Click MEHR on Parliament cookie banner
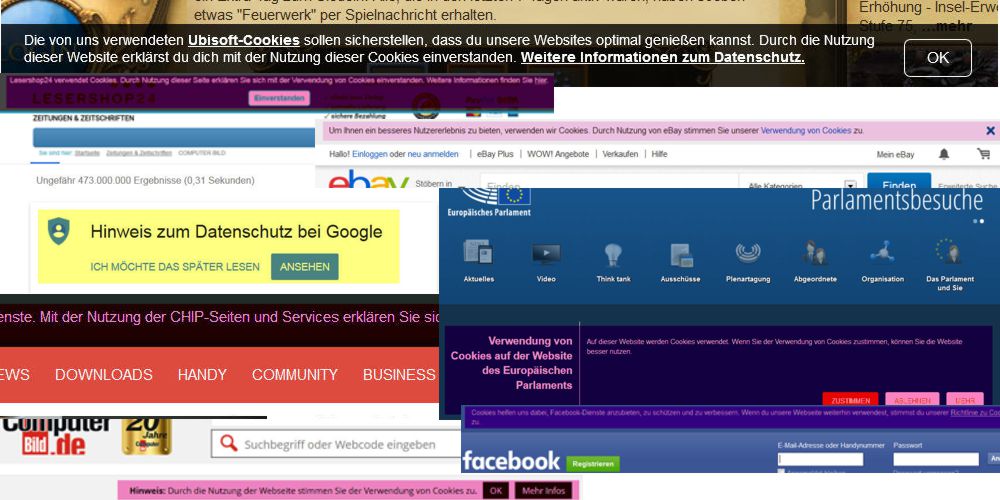The height and width of the screenshot is (500, 1000). coord(965,400)
